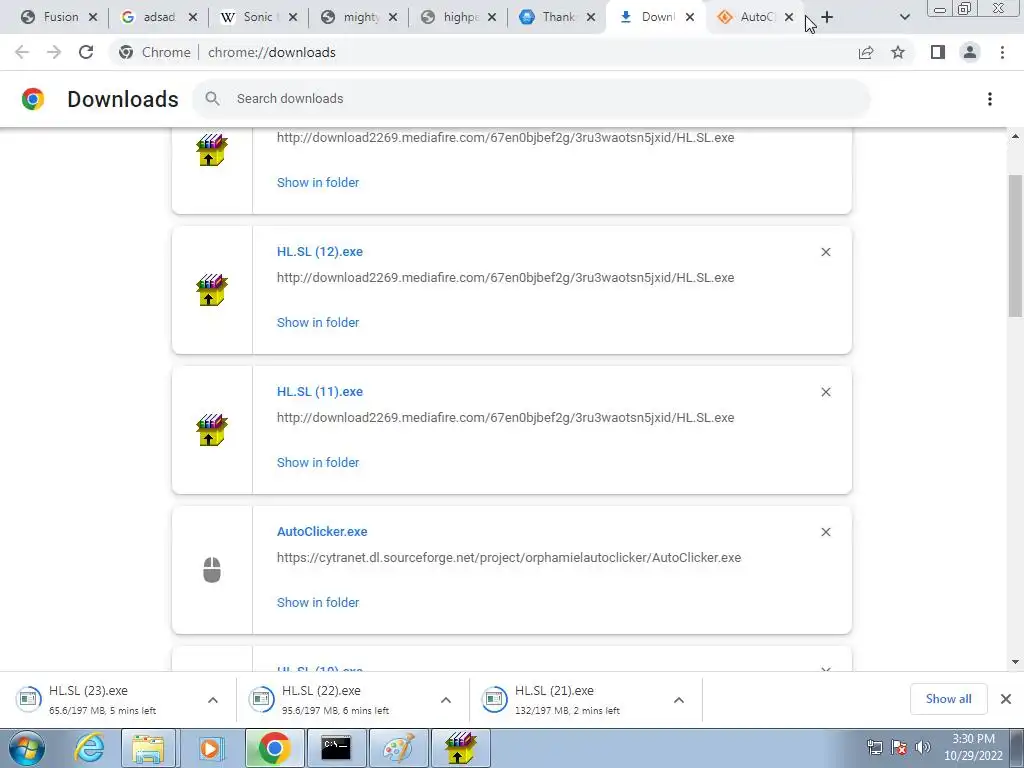This screenshot has width=1024, height=768.
Task: Click the page scrollbar thumb
Action: pos(1016,245)
